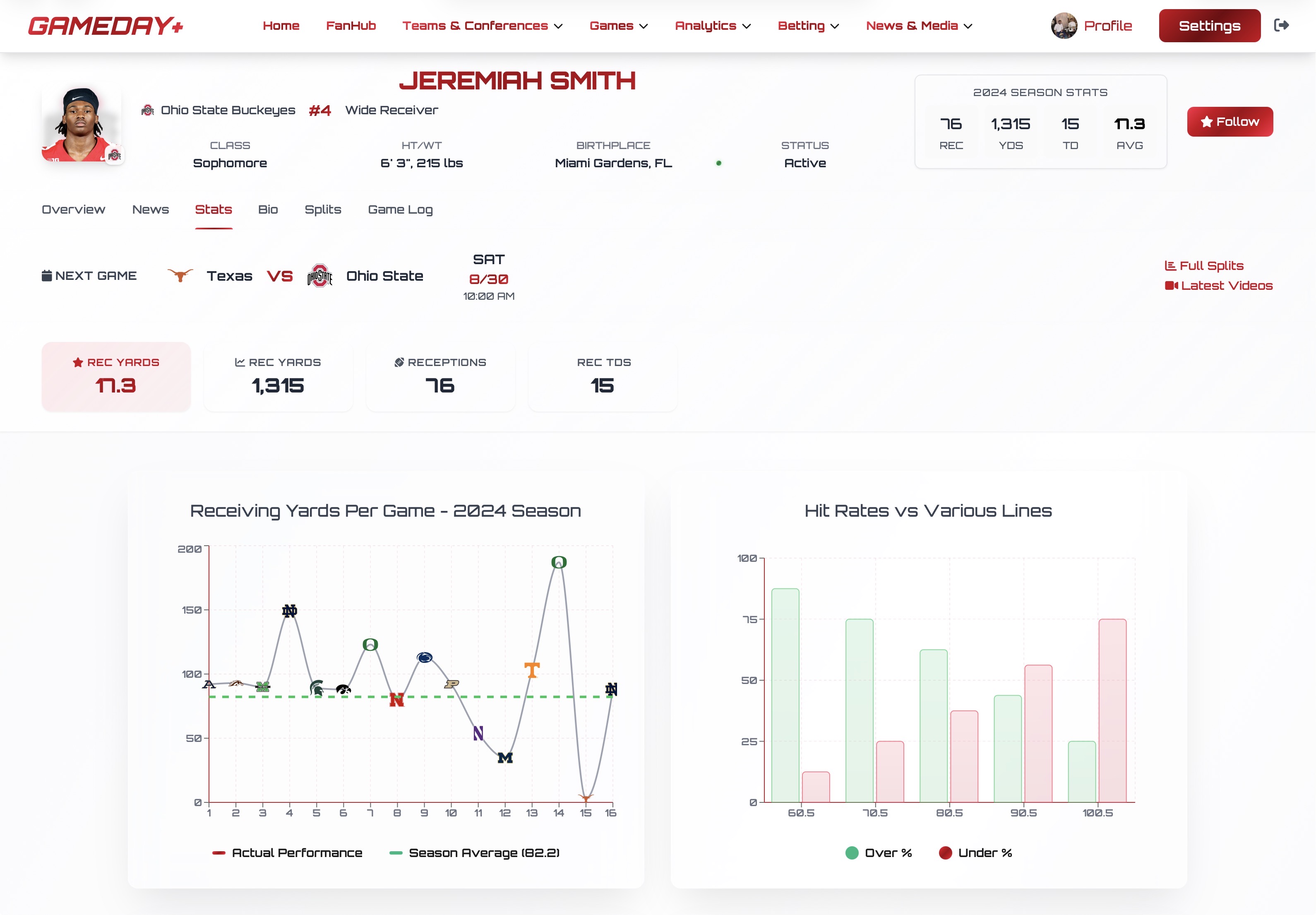Open the Betting dropdown menu
This screenshot has height=915, width=1316.
[808, 26]
